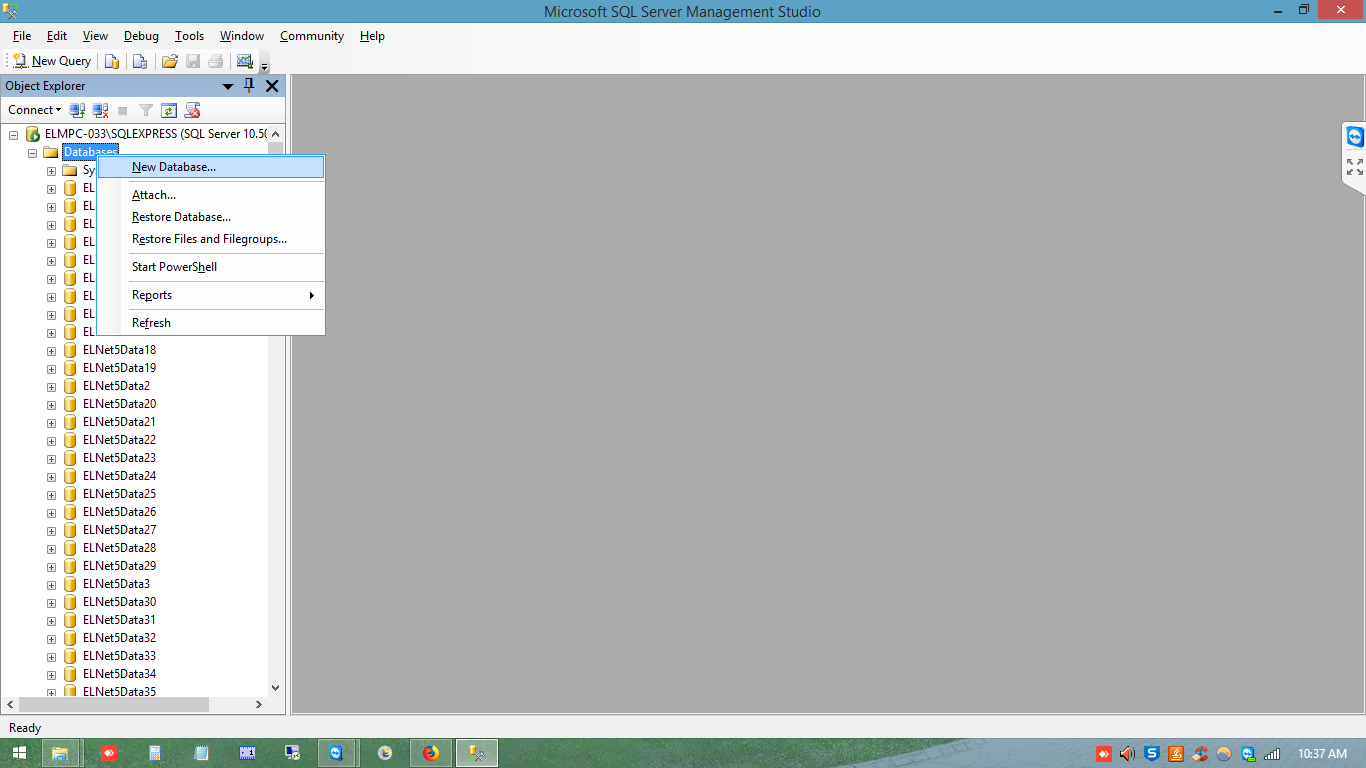Open the Window menu

pyautogui.click(x=242, y=36)
